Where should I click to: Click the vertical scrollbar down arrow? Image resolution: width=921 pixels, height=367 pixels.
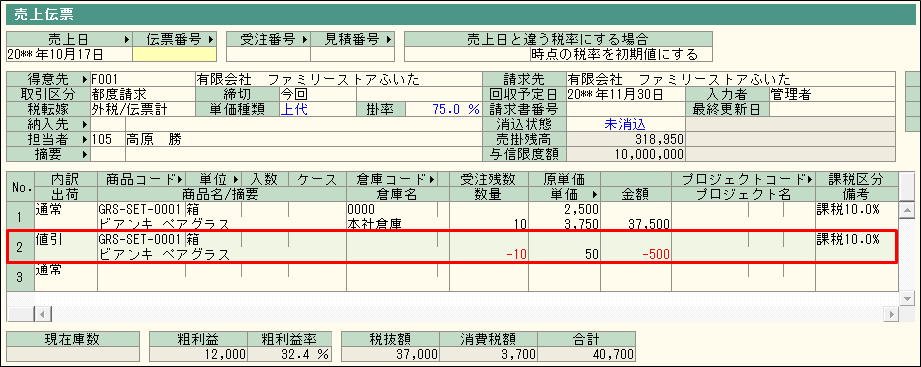pyautogui.click(x=907, y=298)
